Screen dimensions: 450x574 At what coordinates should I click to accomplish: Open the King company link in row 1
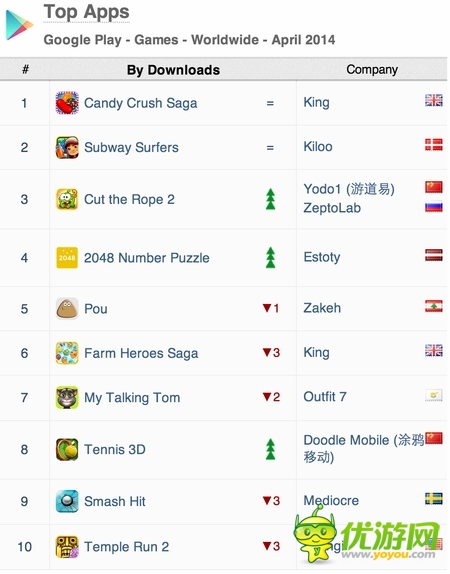point(316,102)
